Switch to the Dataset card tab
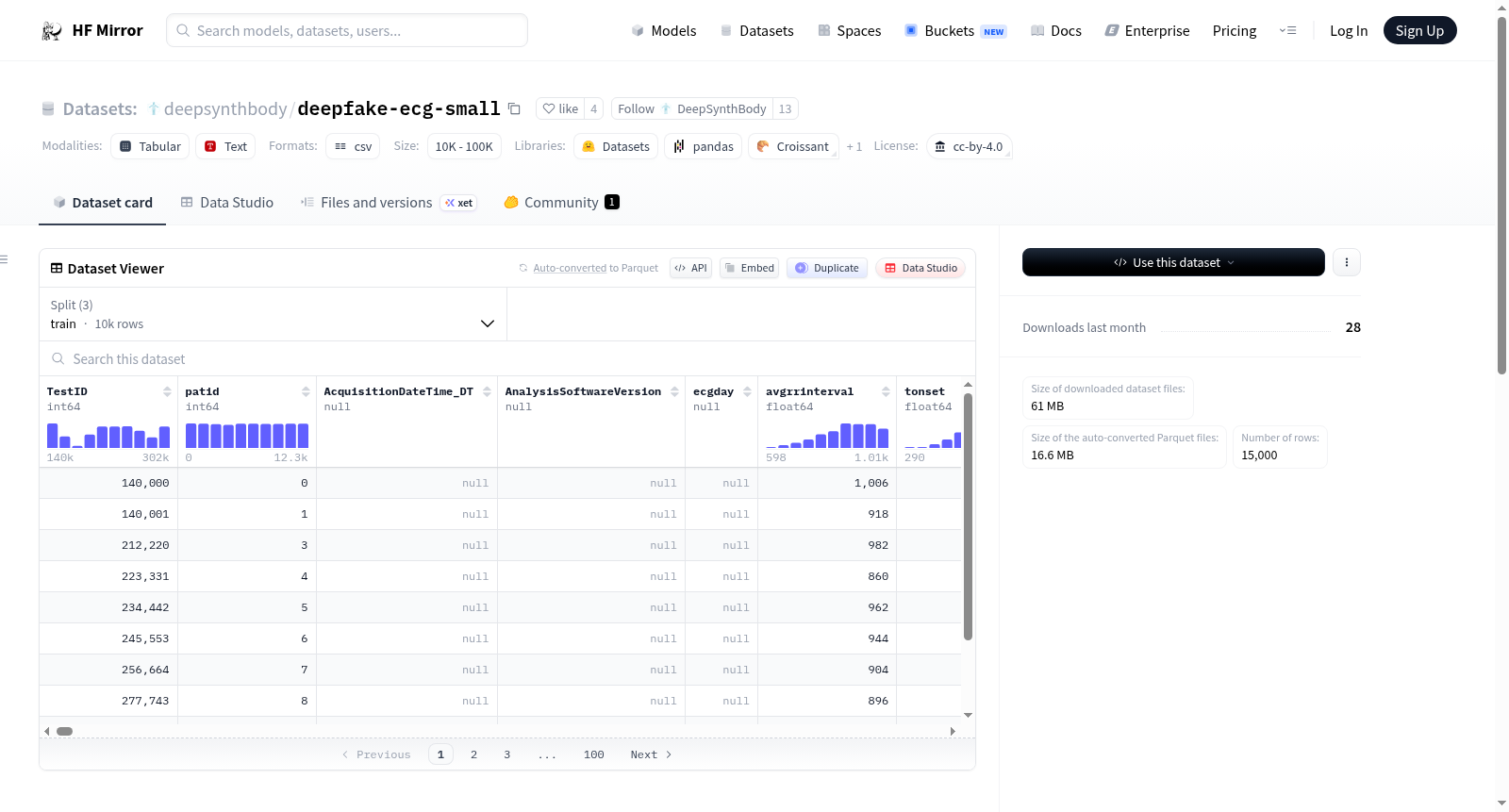Screen dimensions: 1509x812 click(x=102, y=203)
